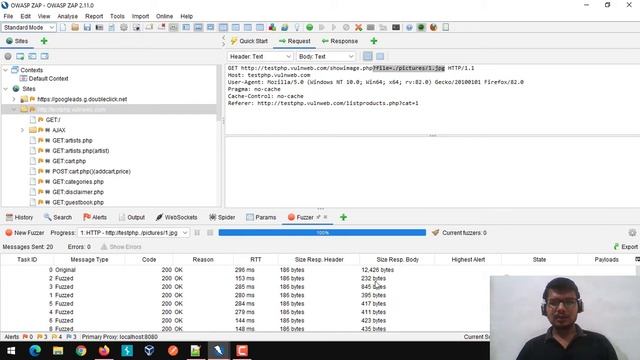Click the Firefox icon in taskbar
The image size is (640, 360).
[x=104, y=351]
